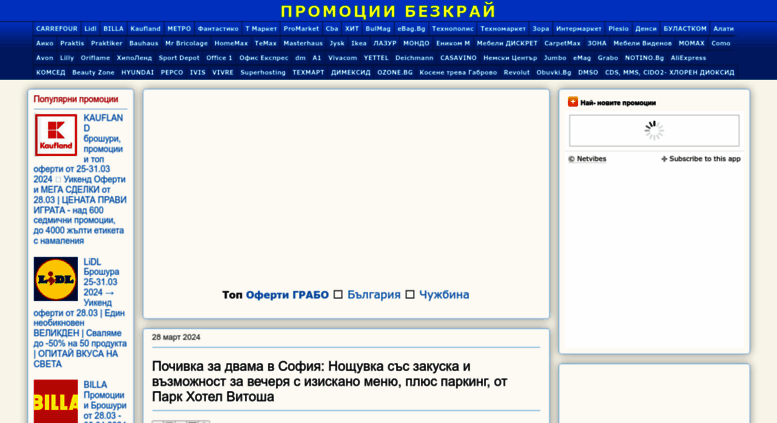Open the ProMarket menu item

(301, 29)
